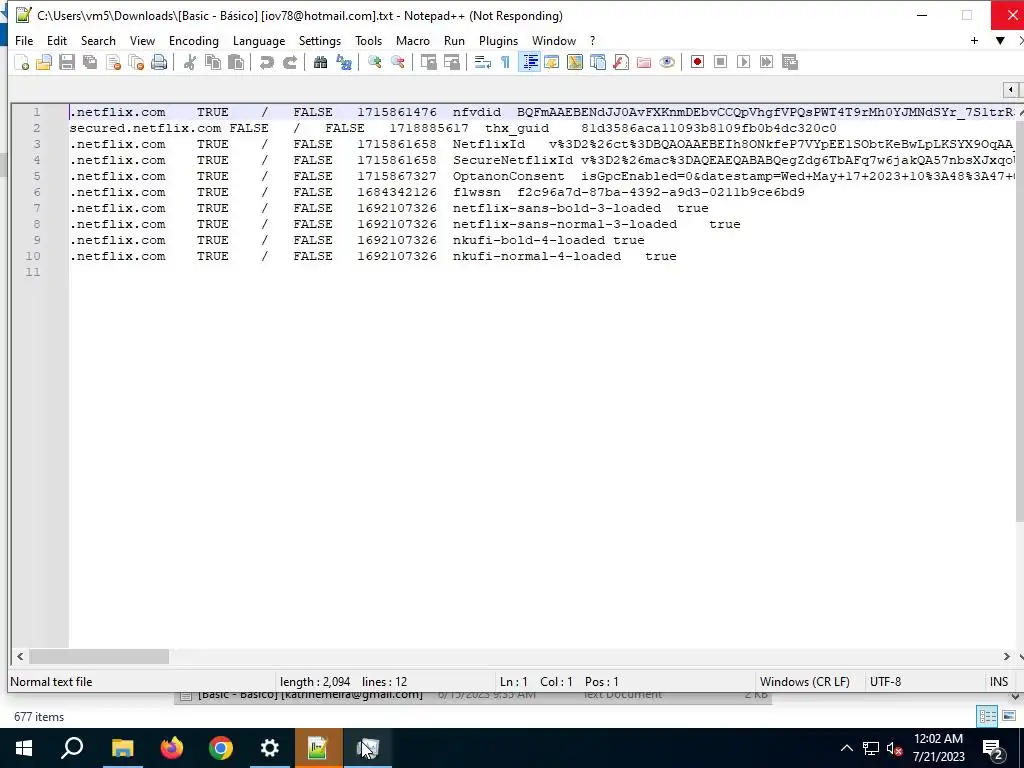The width and height of the screenshot is (1024, 768).
Task: Open the Window menu
Action: pos(554,40)
